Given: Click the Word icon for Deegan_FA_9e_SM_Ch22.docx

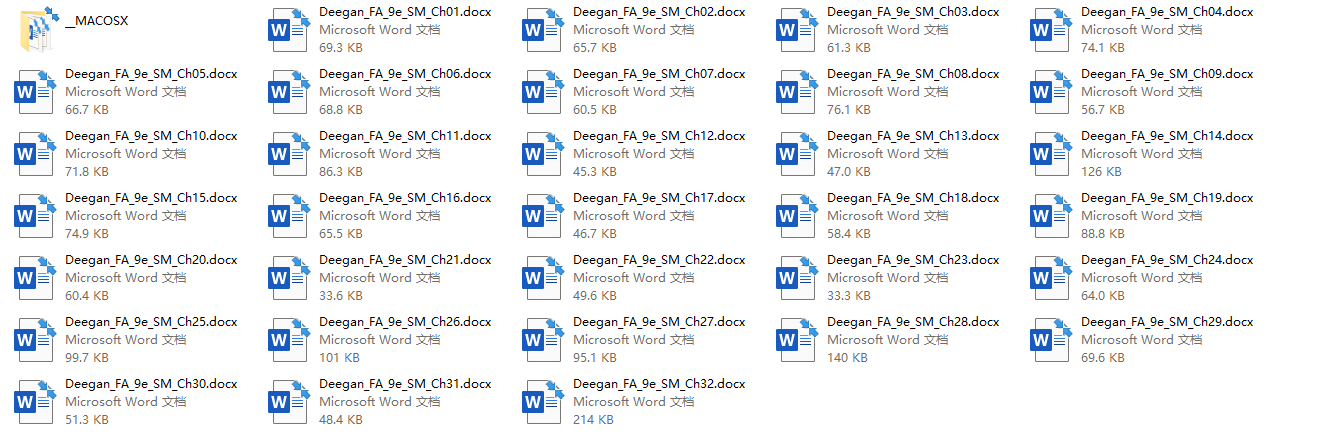Looking at the screenshot, I should point(543,278).
